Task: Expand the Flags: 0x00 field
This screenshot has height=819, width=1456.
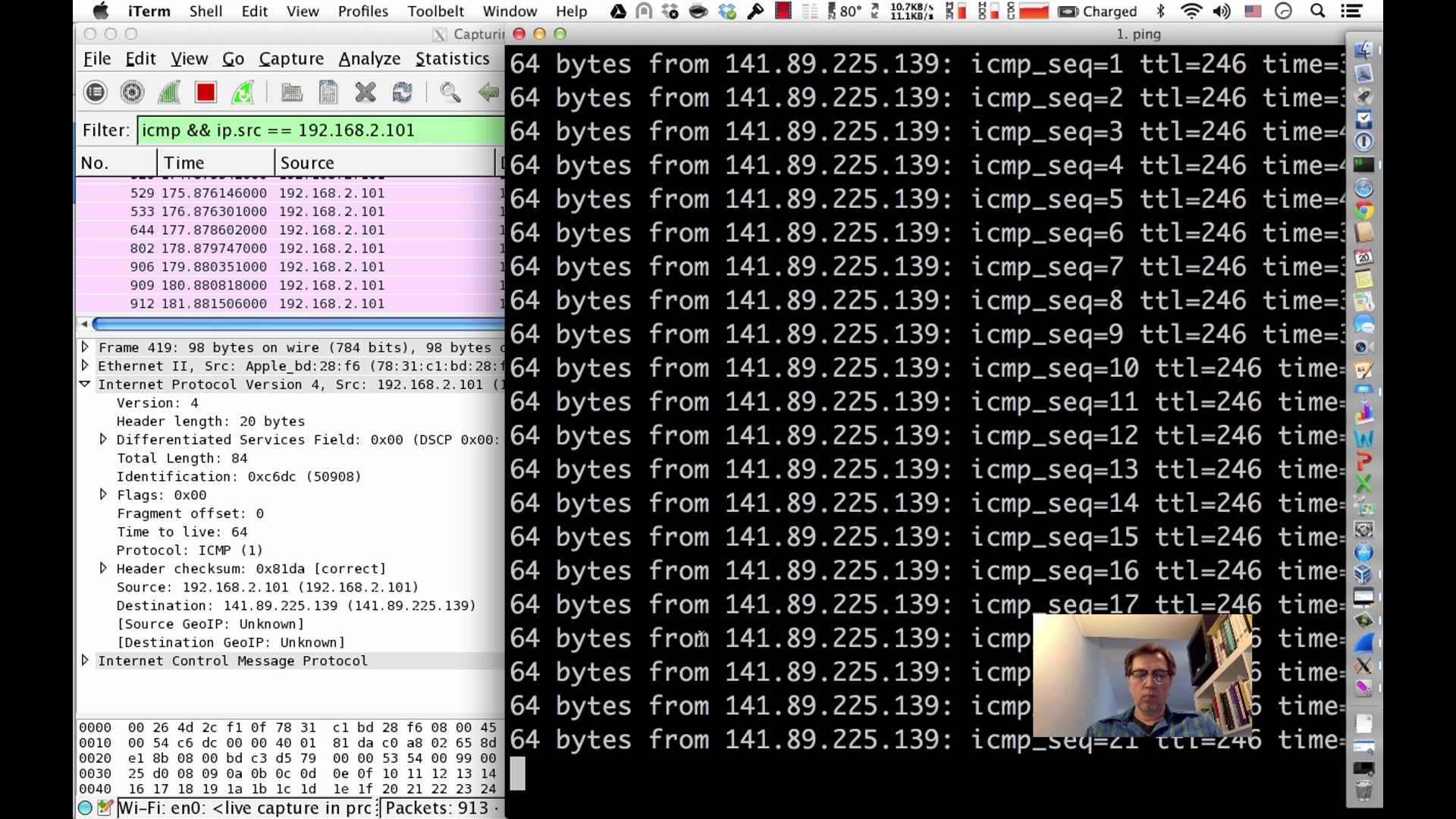Action: point(104,494)
